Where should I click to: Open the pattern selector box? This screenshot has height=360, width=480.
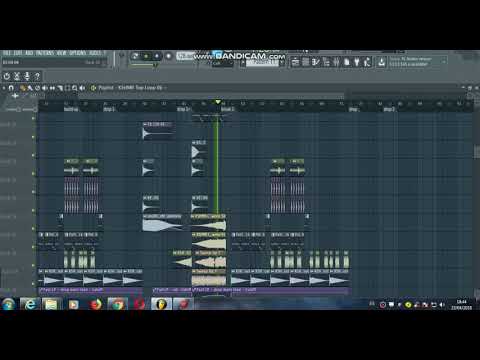pyautogui.click(x=262, y=63)
